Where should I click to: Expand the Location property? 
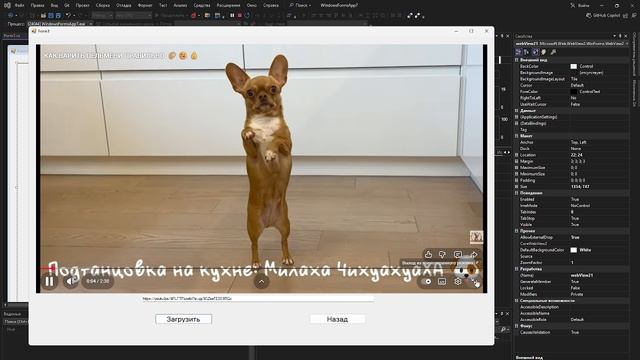(517, 155)
